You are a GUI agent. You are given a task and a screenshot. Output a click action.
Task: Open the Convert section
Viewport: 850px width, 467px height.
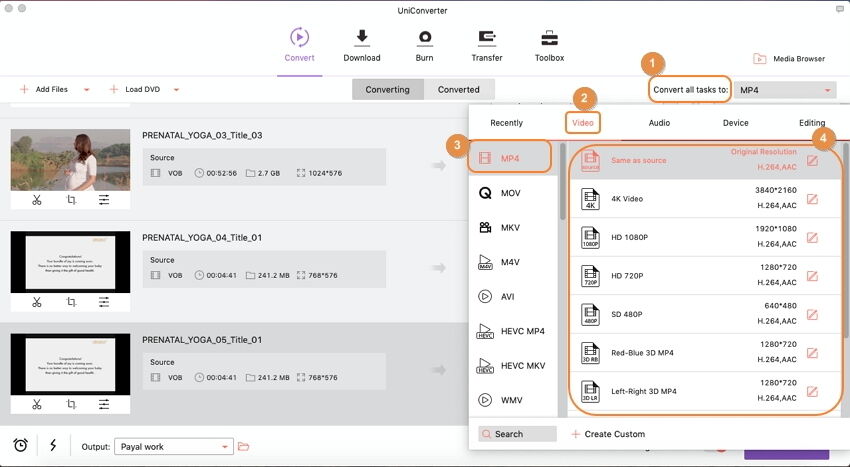299,46
